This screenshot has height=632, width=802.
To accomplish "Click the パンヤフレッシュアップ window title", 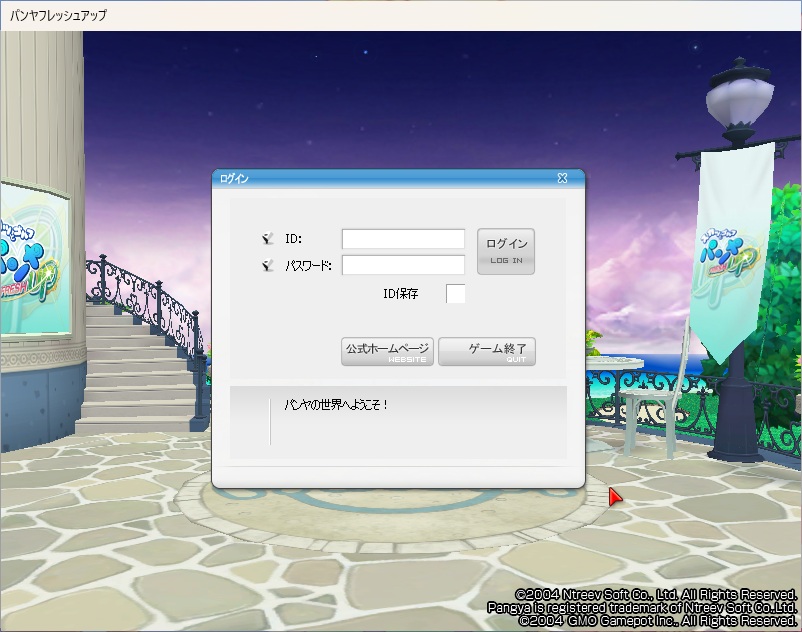I will point(58,15).
